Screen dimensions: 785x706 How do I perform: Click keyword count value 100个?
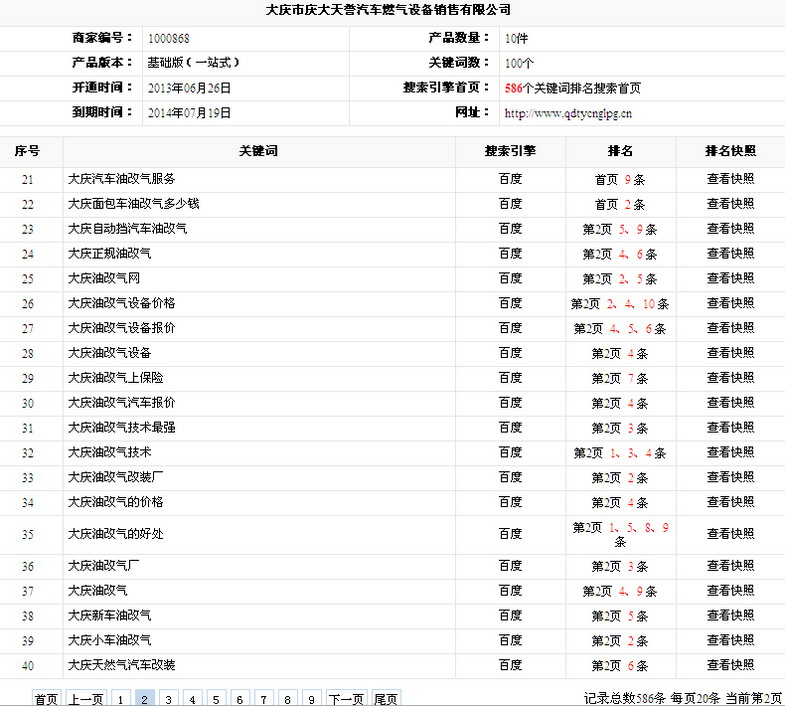click(x=520, y=64)
